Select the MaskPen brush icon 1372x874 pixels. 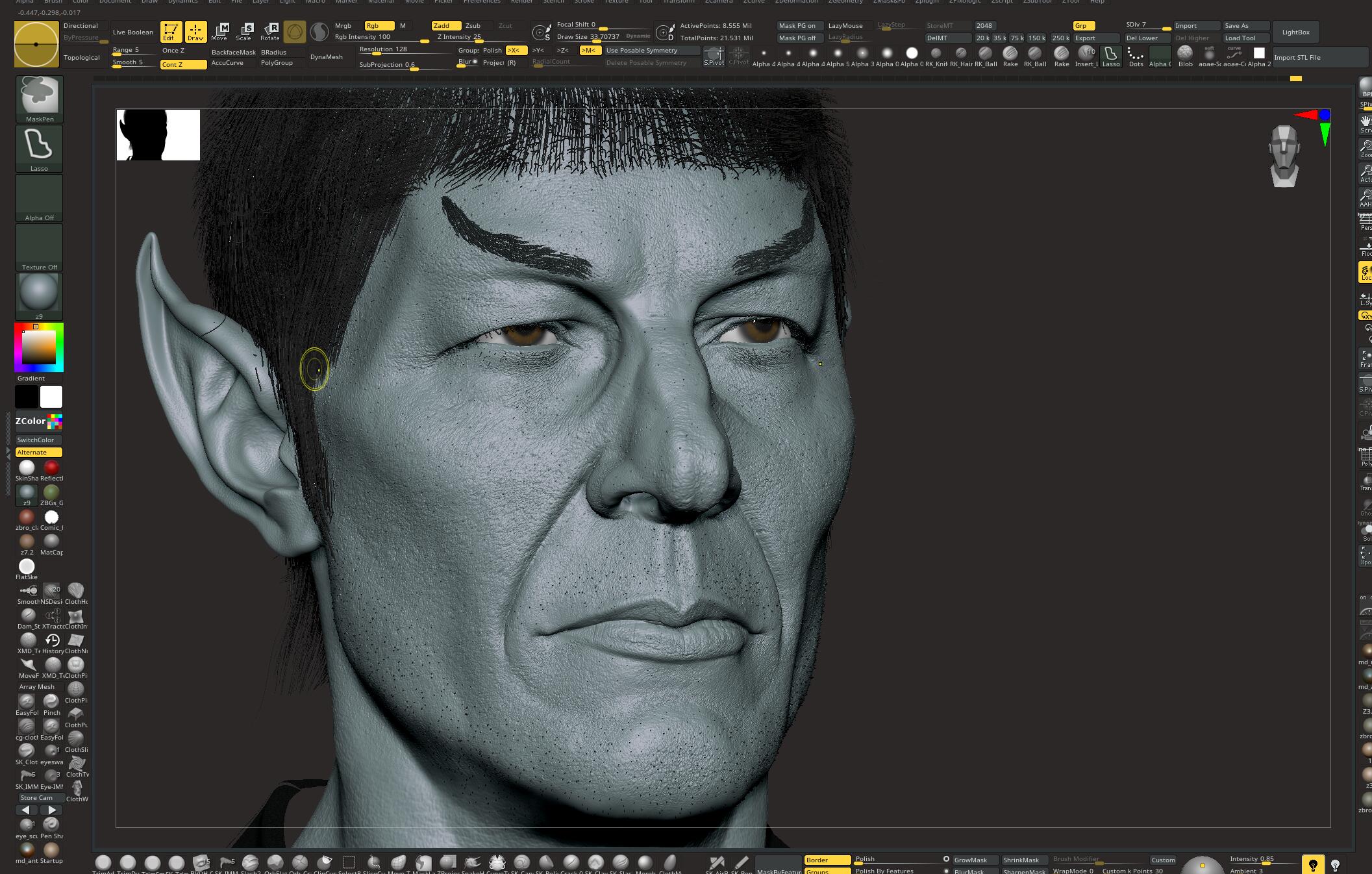(x=39, y=99)
